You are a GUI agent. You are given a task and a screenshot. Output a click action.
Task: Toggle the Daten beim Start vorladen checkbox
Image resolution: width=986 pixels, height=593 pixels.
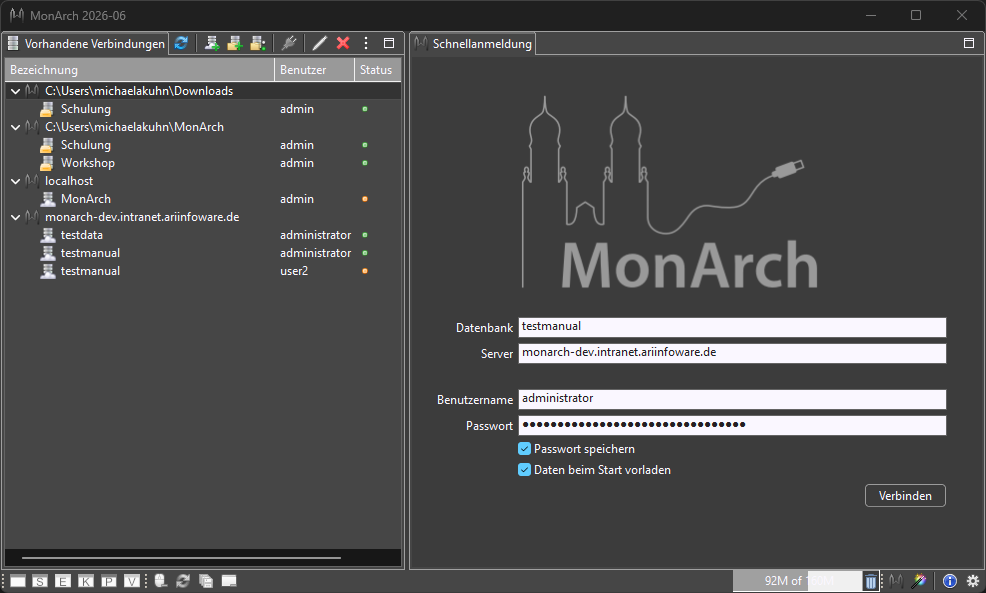[524, 470]
